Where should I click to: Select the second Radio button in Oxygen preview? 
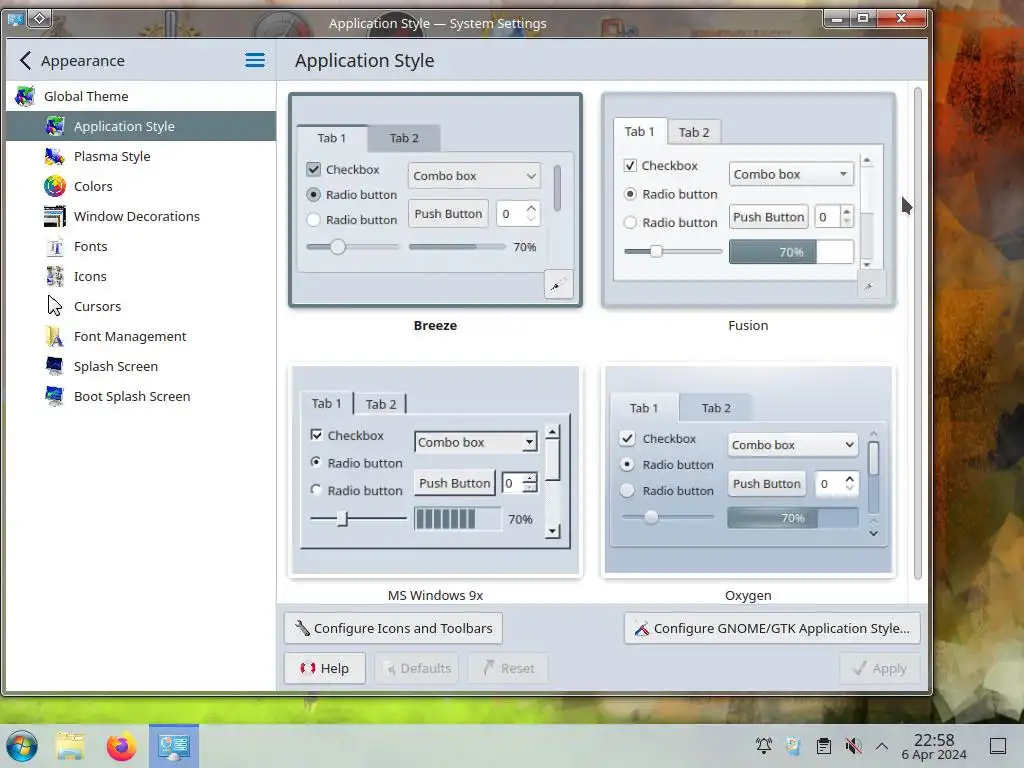point(627,490)
